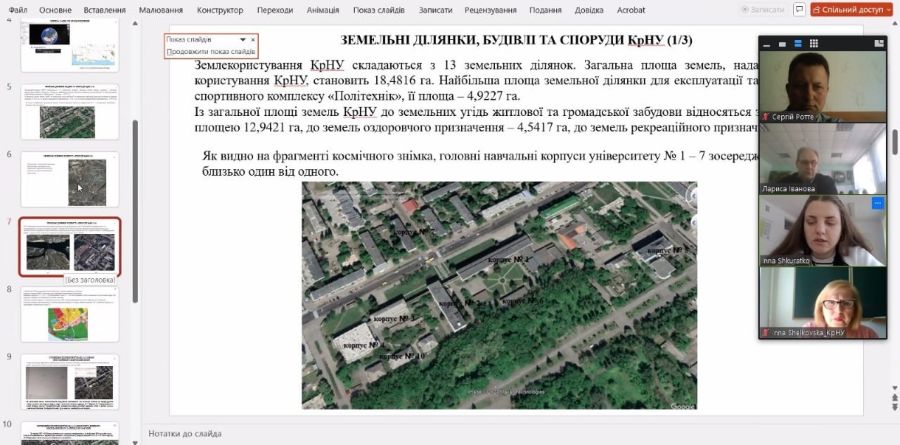Select slide 6 thumbnail
The width and height of the screenshot is (900, 445).
click(70, 179)
